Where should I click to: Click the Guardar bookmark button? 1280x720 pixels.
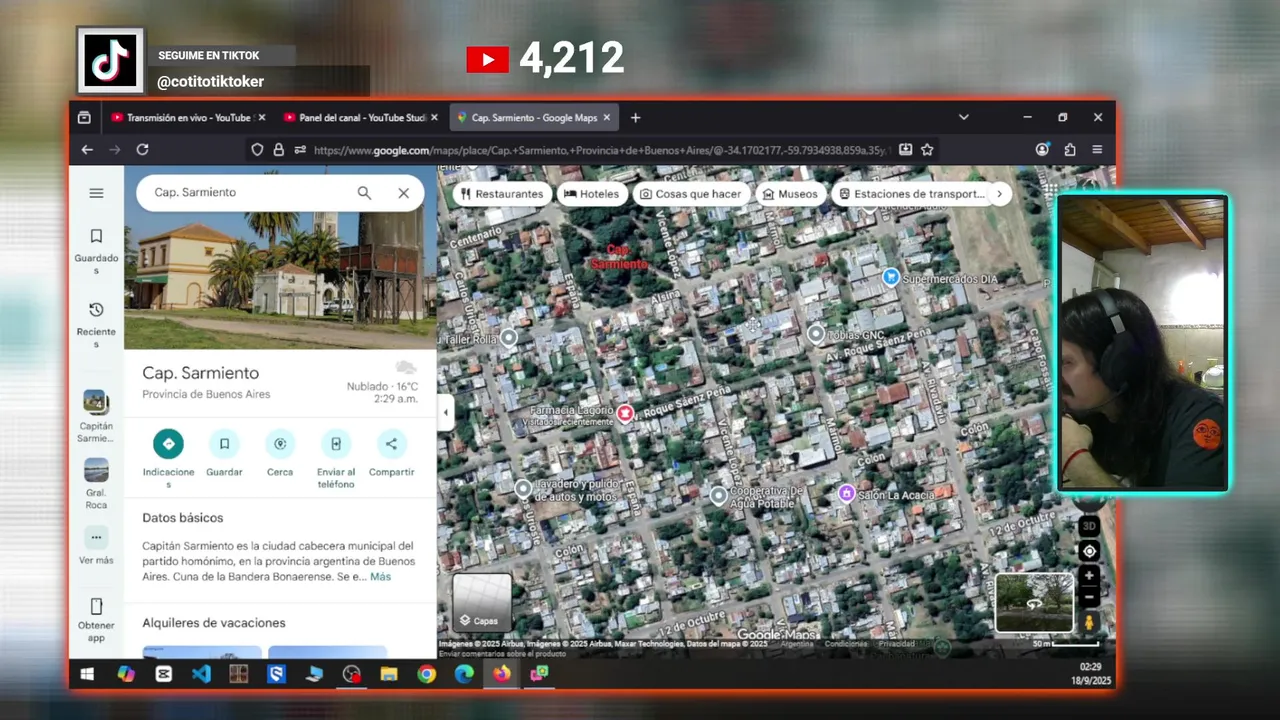coord(224,444)
